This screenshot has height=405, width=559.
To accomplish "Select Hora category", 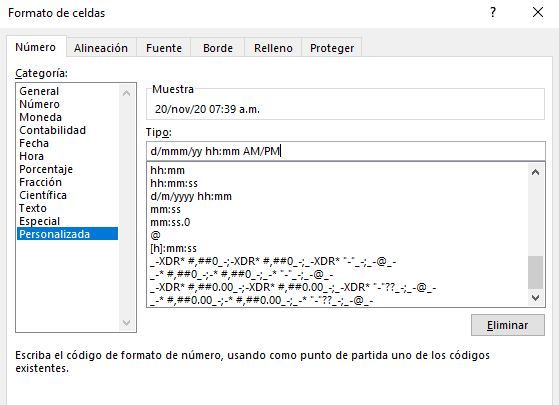I will 67,156.
